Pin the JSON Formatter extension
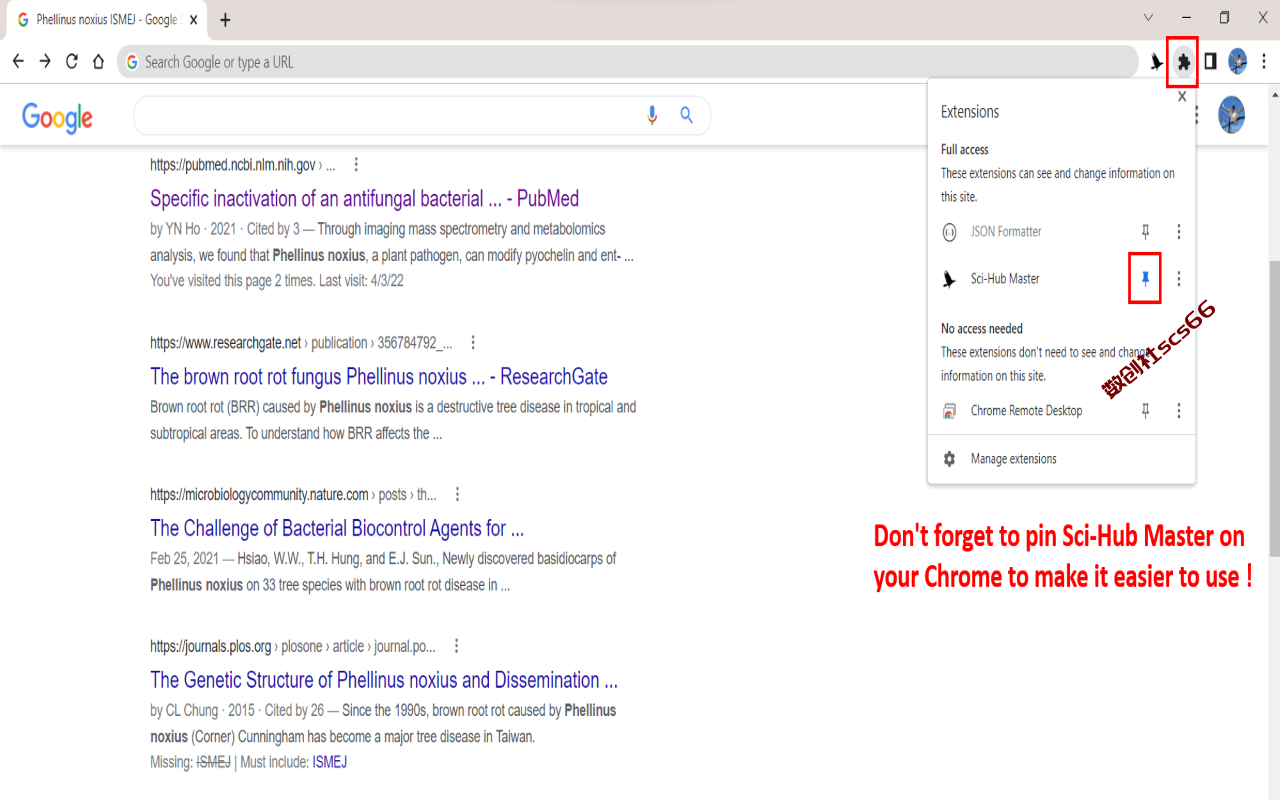This screenshot has width=1280, height=800. 1146,232
